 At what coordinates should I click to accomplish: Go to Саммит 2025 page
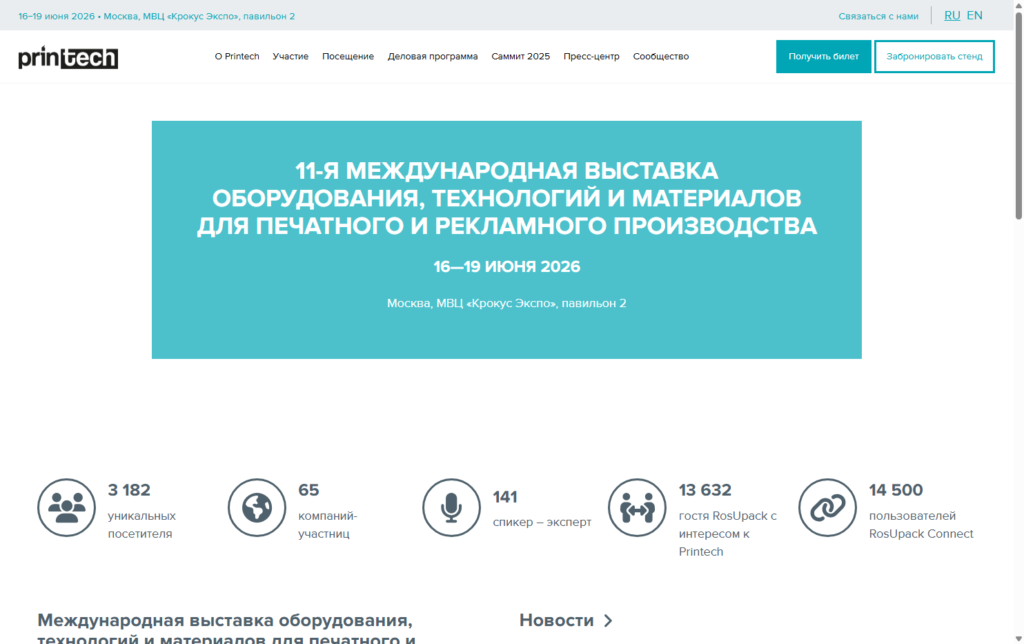[x=520, y=57]
